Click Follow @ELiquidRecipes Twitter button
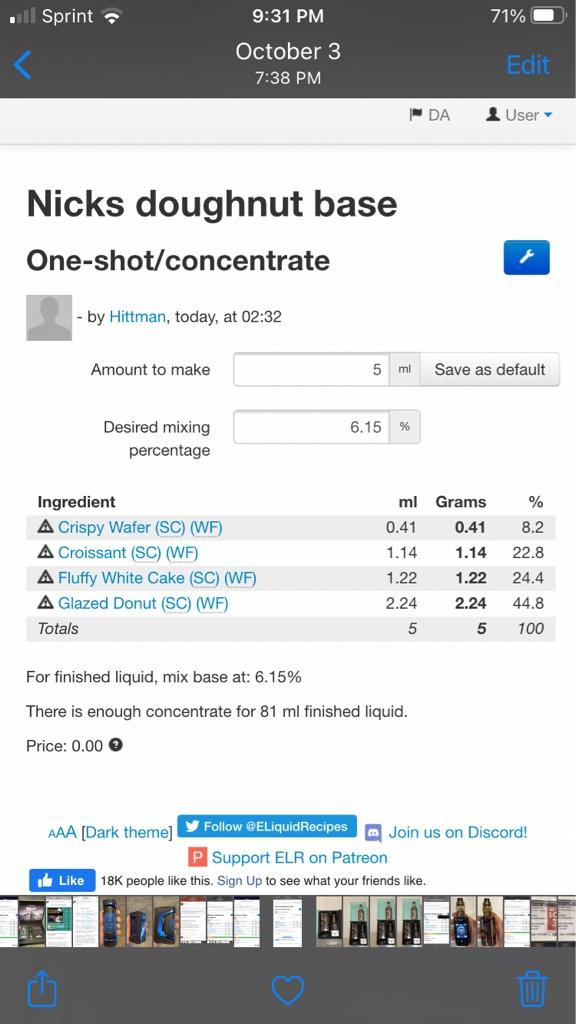 click(267, 826)
